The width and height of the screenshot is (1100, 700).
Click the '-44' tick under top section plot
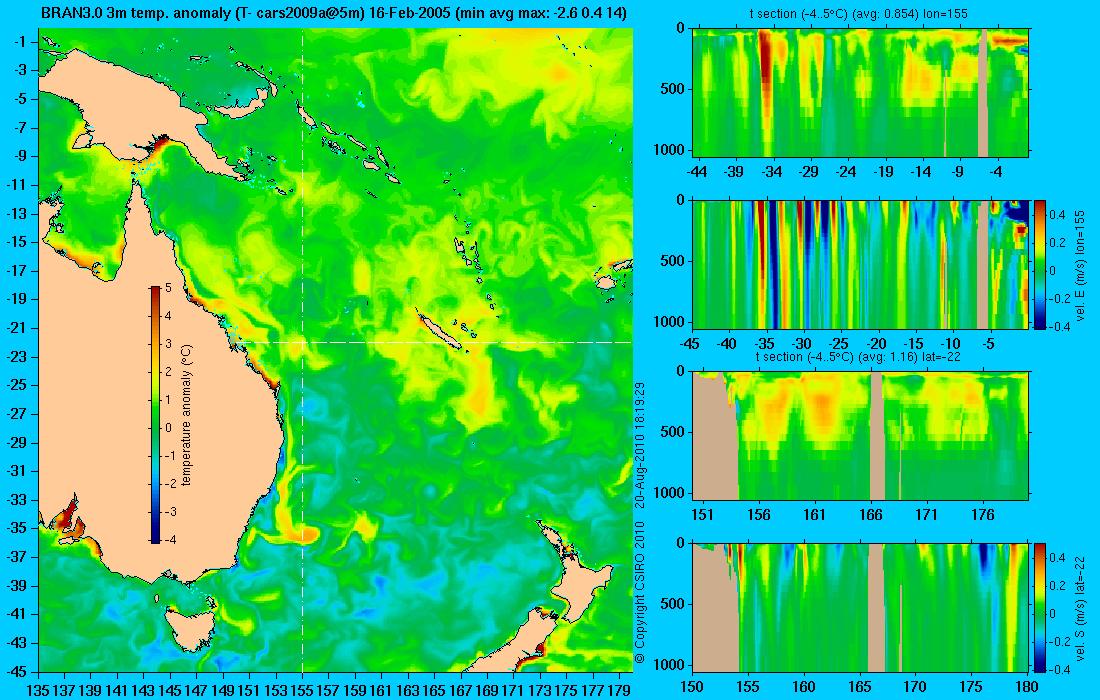697,172
